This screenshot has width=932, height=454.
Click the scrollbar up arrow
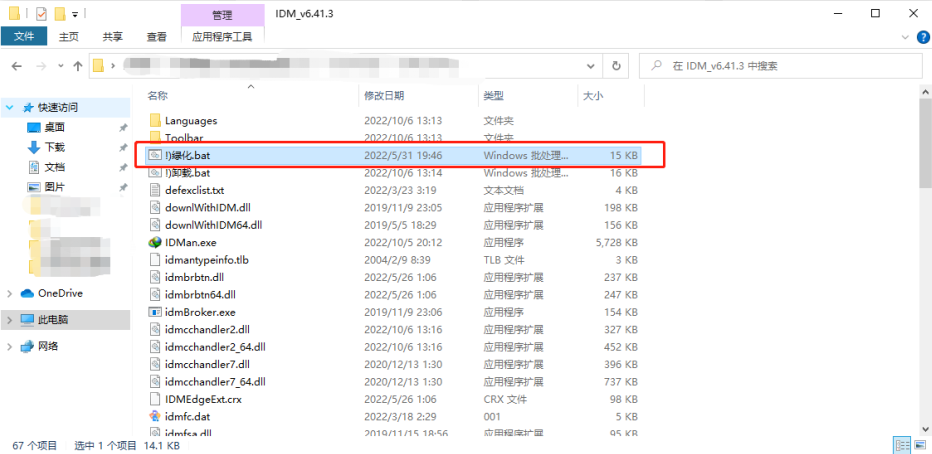[x=926, y=92]
